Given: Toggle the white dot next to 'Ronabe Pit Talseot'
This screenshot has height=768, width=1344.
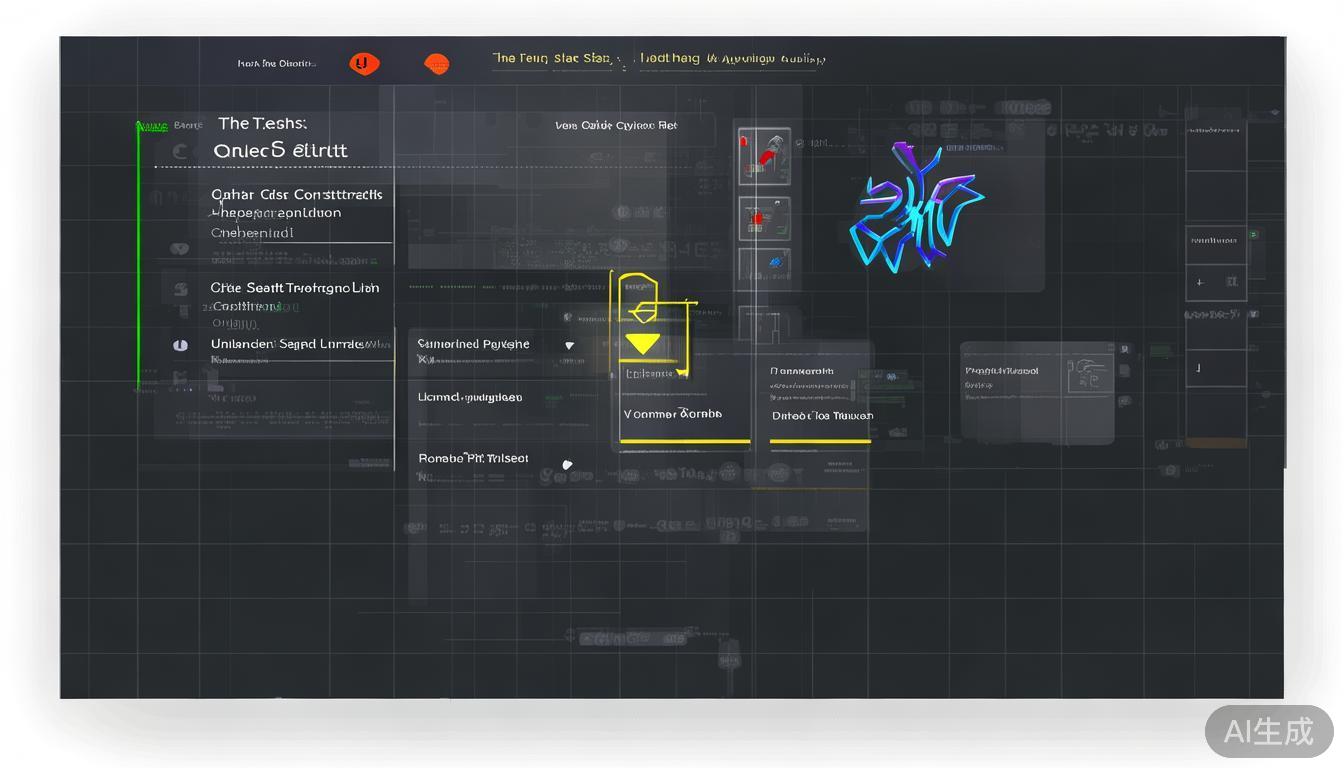Looking at the screenshot, I should tap(567, 464).
